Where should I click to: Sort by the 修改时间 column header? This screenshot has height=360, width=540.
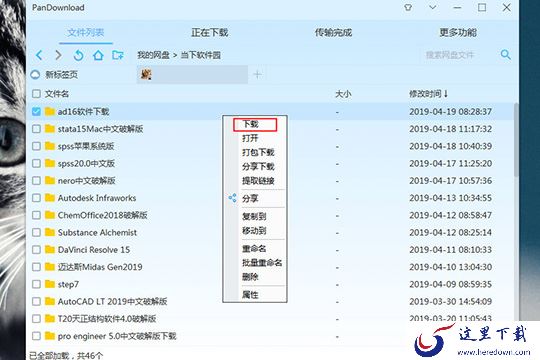(428, 94)
